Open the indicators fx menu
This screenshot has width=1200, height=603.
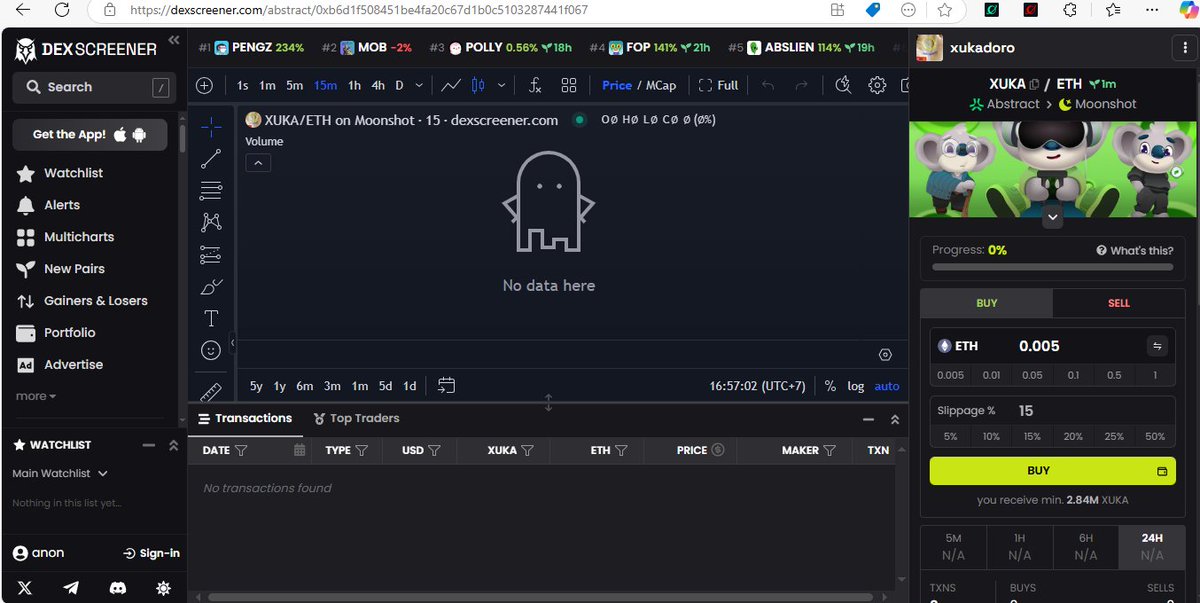coord(535,86)
